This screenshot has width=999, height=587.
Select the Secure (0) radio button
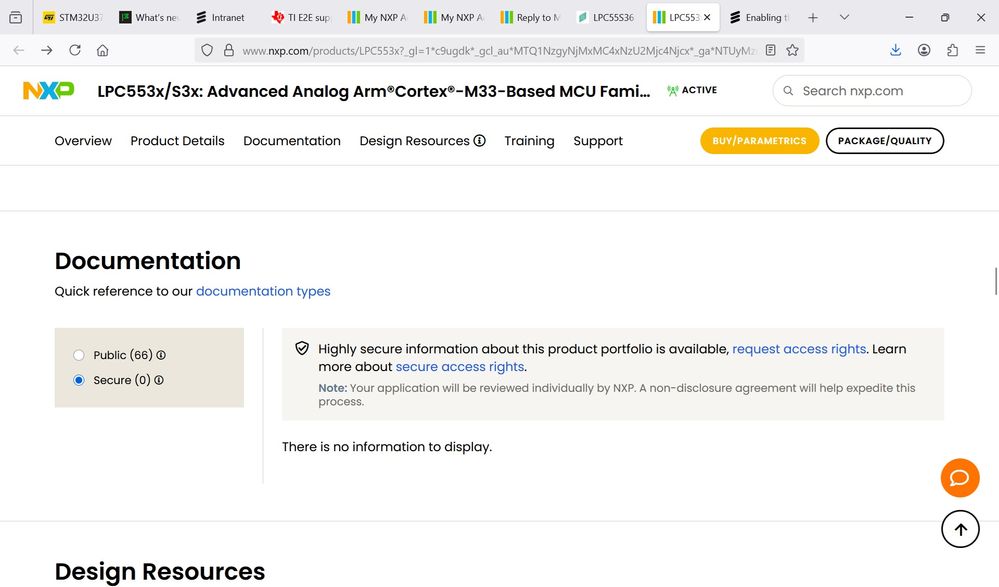click(x=79, y=380)
